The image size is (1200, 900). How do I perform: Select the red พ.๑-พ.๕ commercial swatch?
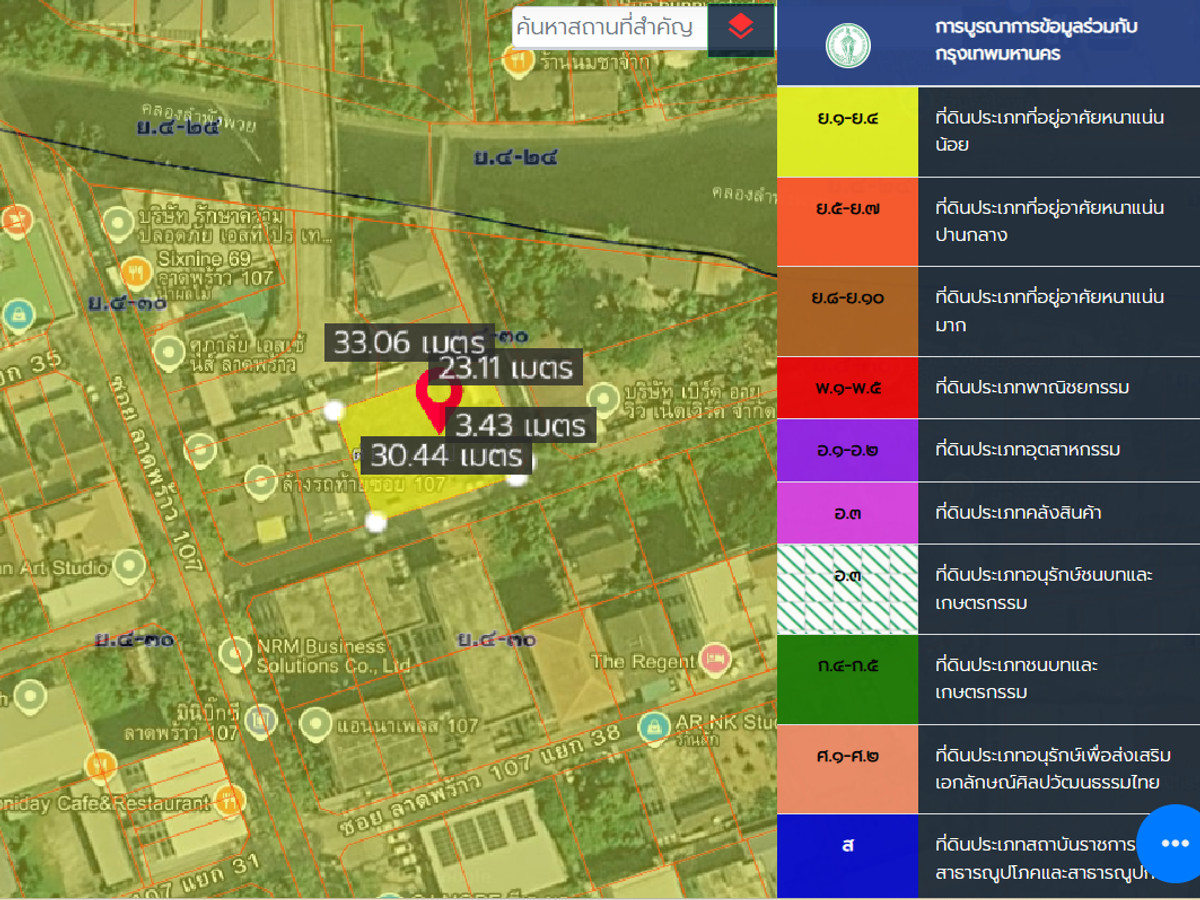point(847,387)
